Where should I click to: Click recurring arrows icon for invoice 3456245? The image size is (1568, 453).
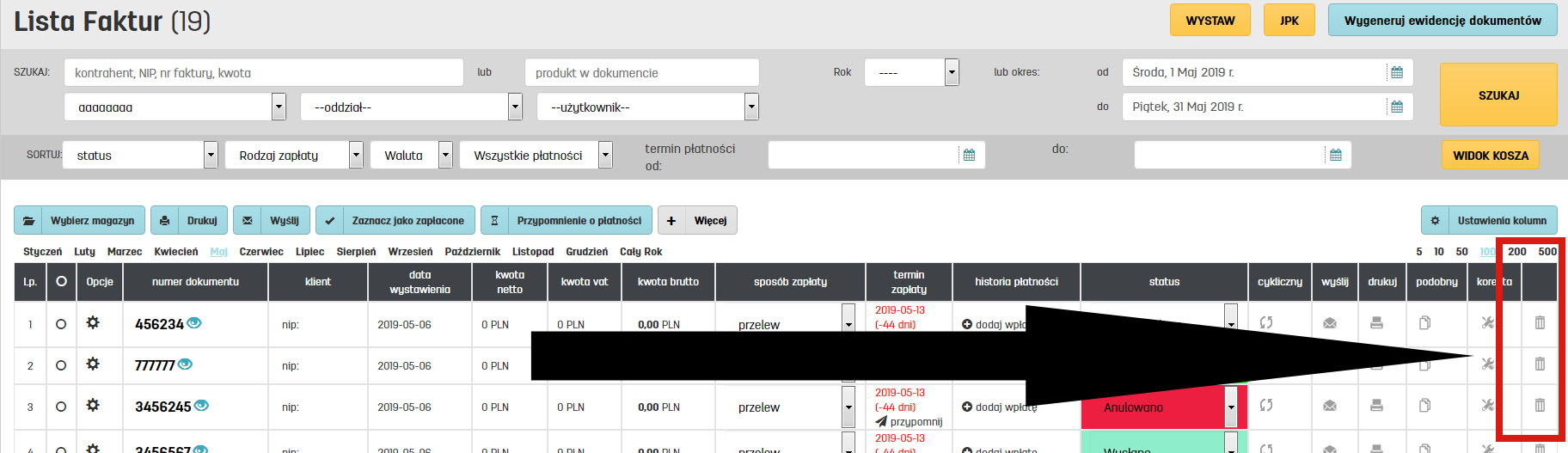(1266, 405)
